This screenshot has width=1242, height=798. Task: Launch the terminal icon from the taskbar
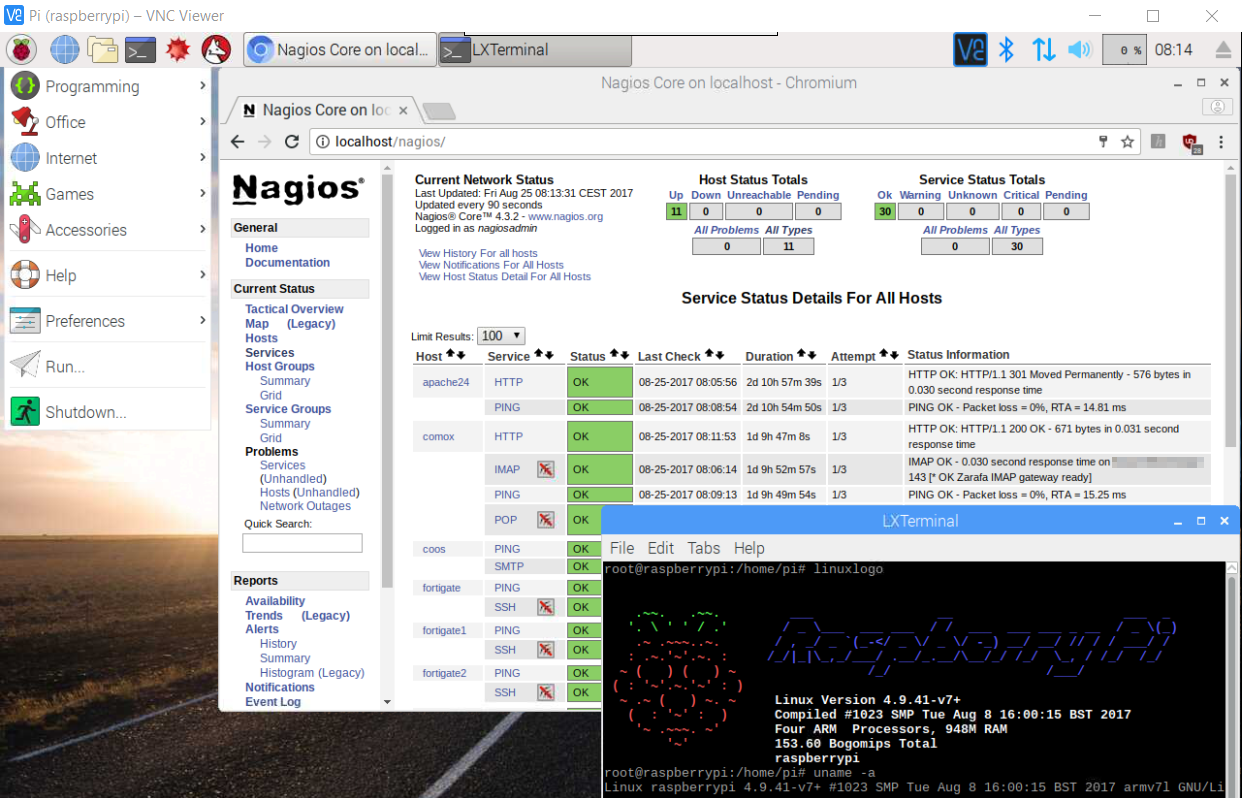tap(142, 48)
